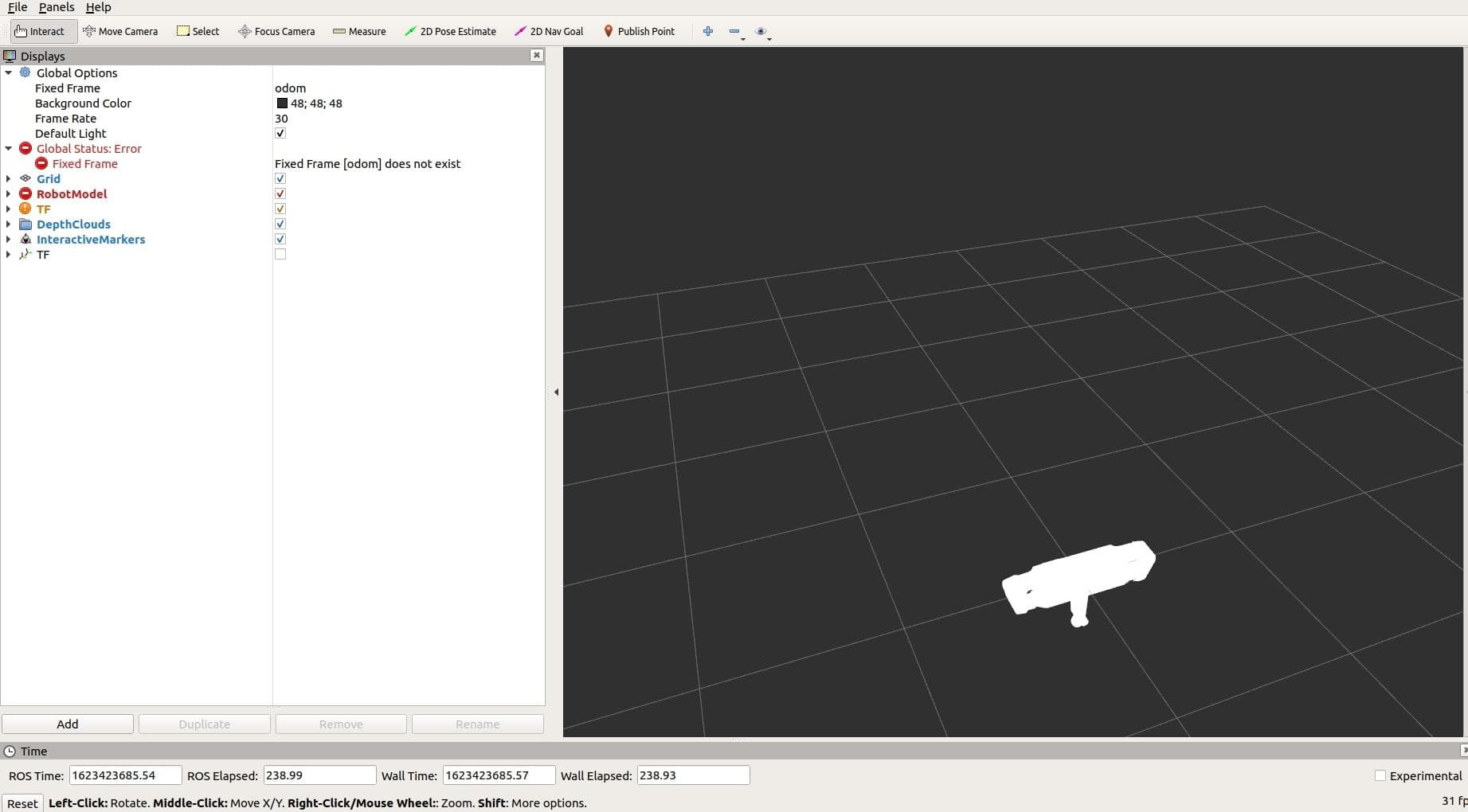Open the Panels menu
The height and width of the screenshot is (812, 1468).
point(57,7)
